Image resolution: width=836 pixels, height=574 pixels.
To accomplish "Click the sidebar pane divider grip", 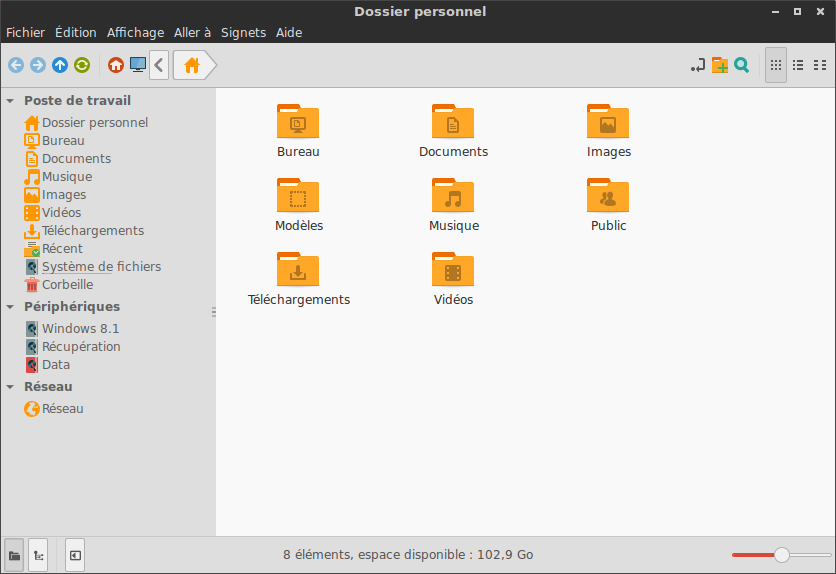I will (x=214, y=312).
